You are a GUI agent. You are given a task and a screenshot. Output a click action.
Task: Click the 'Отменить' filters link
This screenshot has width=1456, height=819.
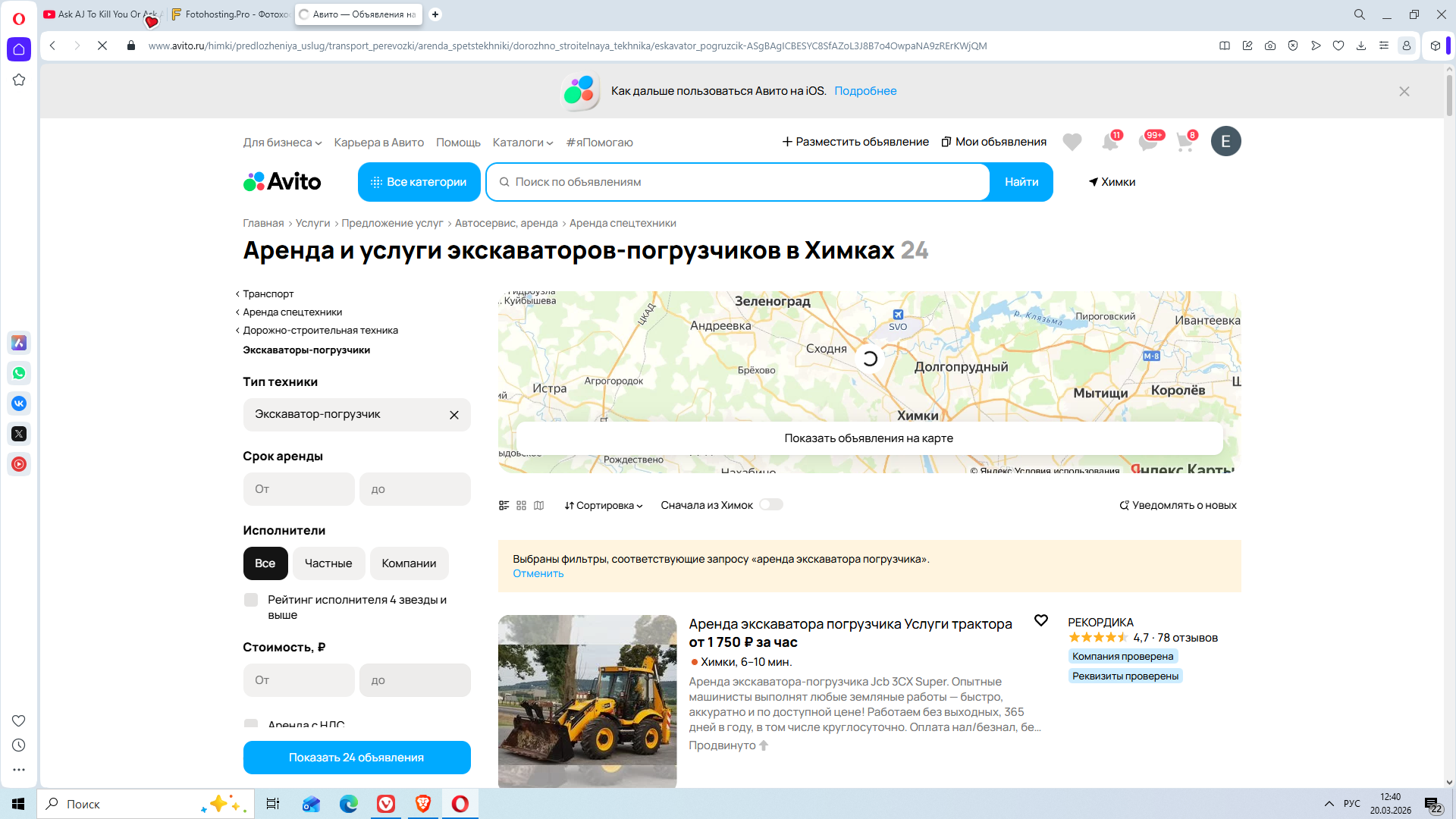538,573
